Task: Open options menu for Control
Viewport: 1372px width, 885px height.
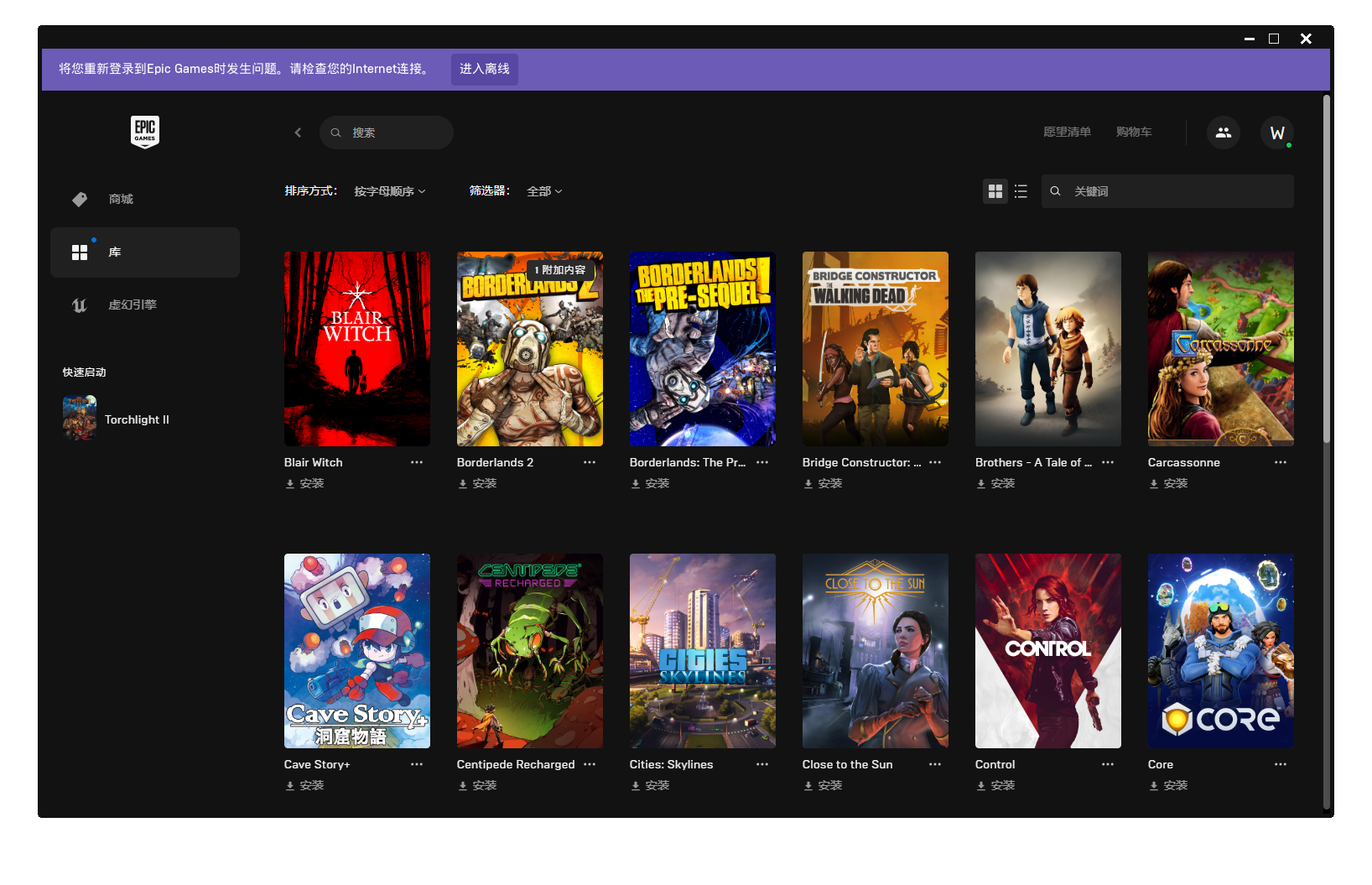Action: point(1108,764)
